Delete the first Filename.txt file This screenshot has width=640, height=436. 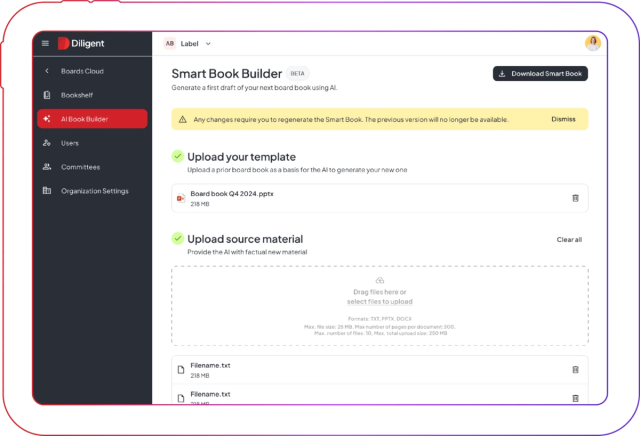coord(575,369)
